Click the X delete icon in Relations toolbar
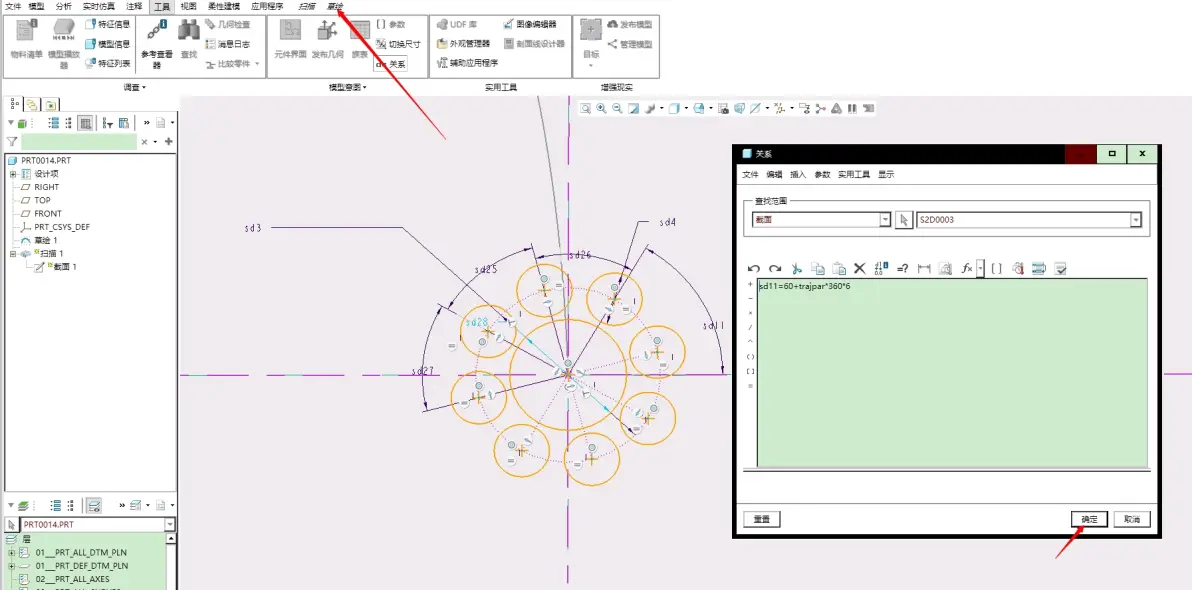The width and height of the screenshot is (1192, 590). pos(860,268)
